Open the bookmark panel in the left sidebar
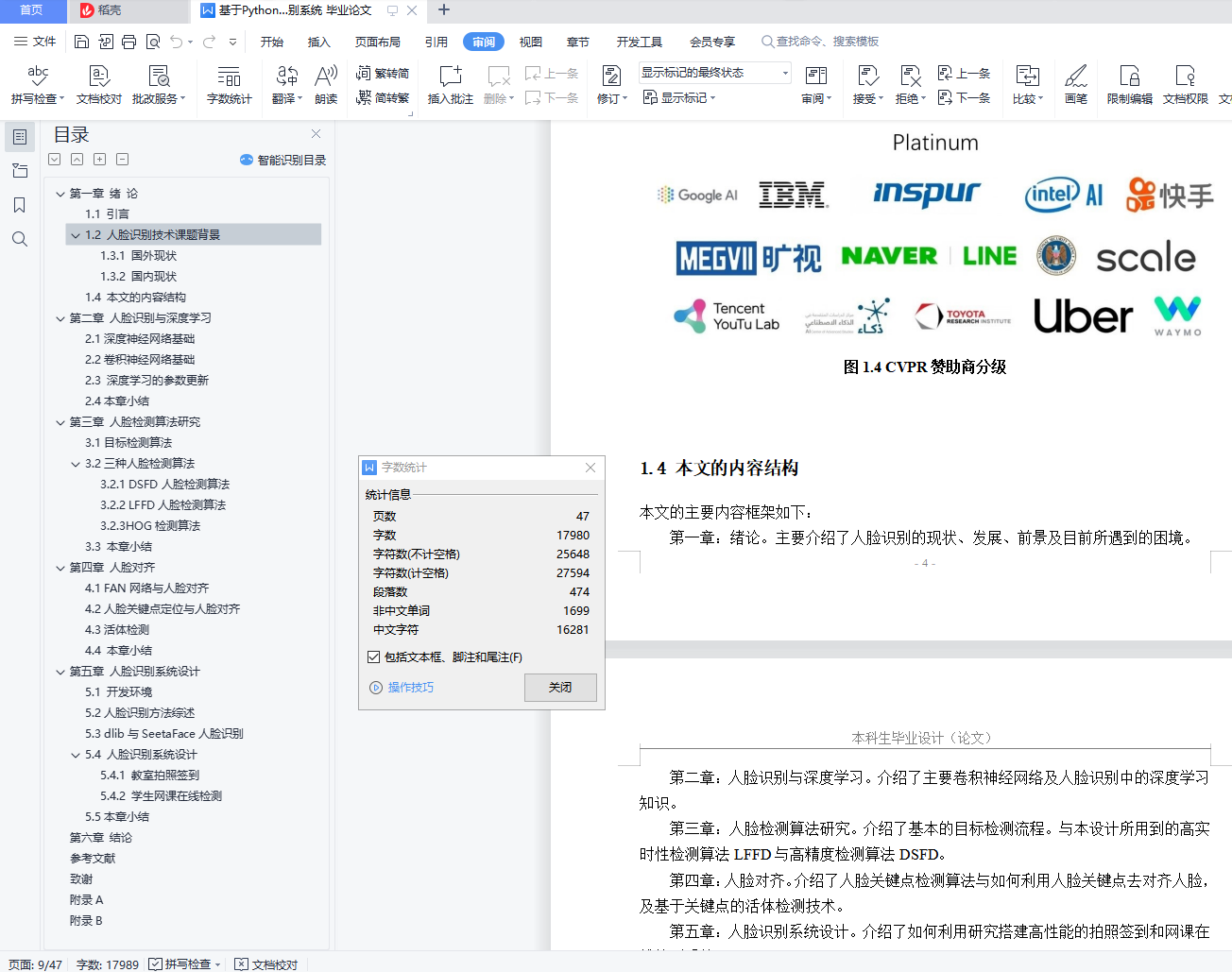1232x972 pixels. (19, 205)
